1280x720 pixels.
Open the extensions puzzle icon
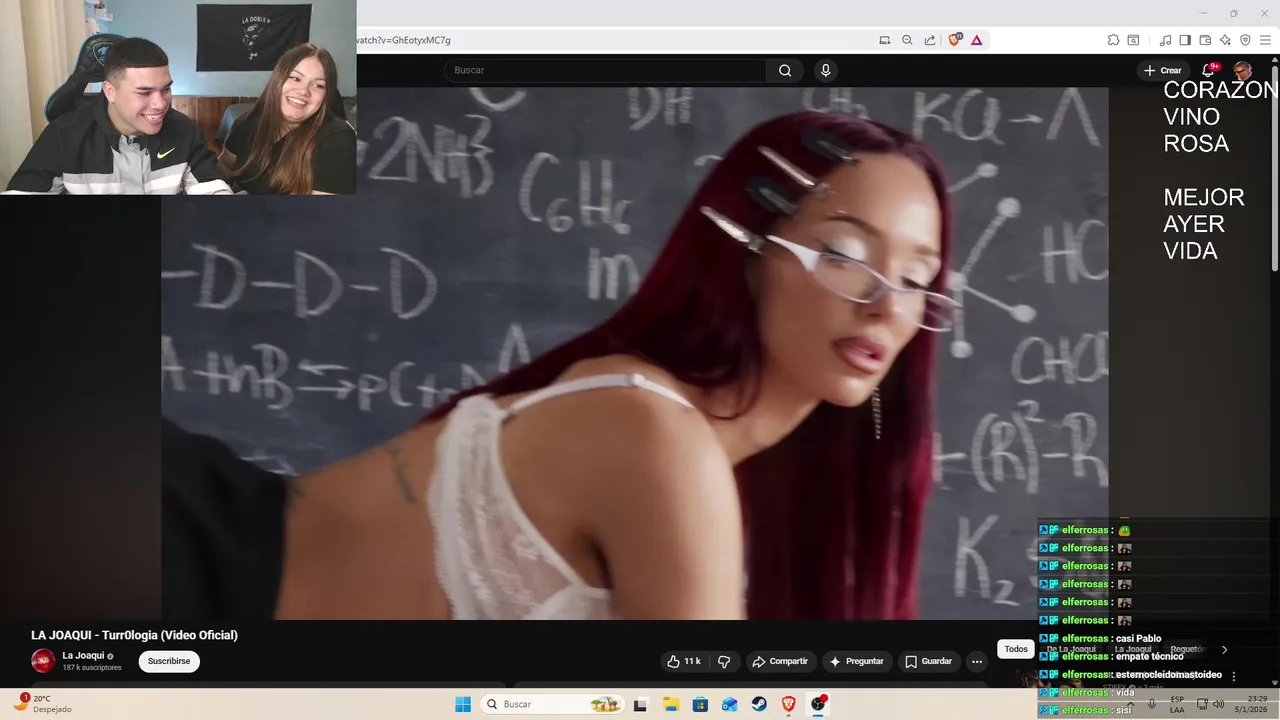[x=1113, y=40]
